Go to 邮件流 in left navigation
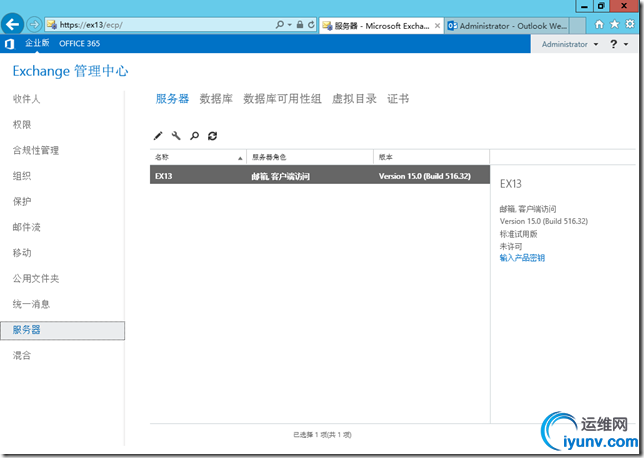The height and width of the screenshot is (458, 644). point(26,227)
